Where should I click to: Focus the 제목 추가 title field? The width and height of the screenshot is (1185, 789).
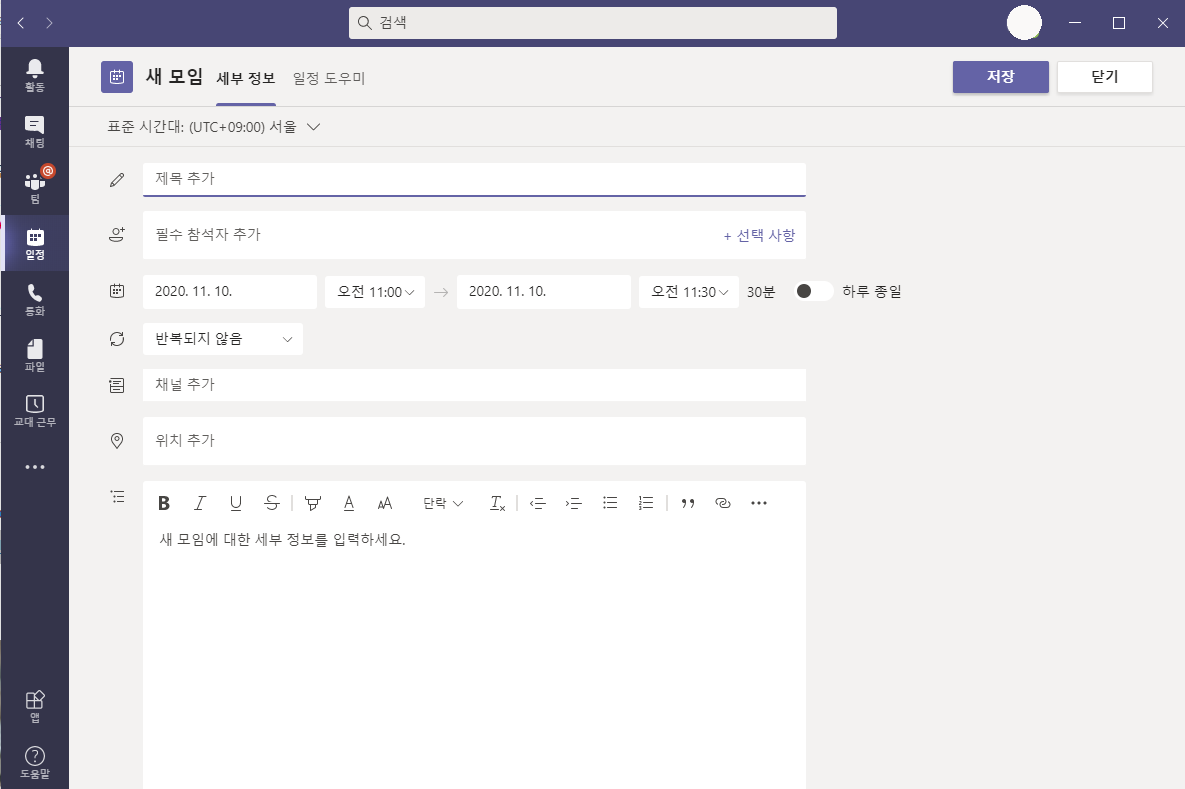pyautogui.click(x=475, y=179)
